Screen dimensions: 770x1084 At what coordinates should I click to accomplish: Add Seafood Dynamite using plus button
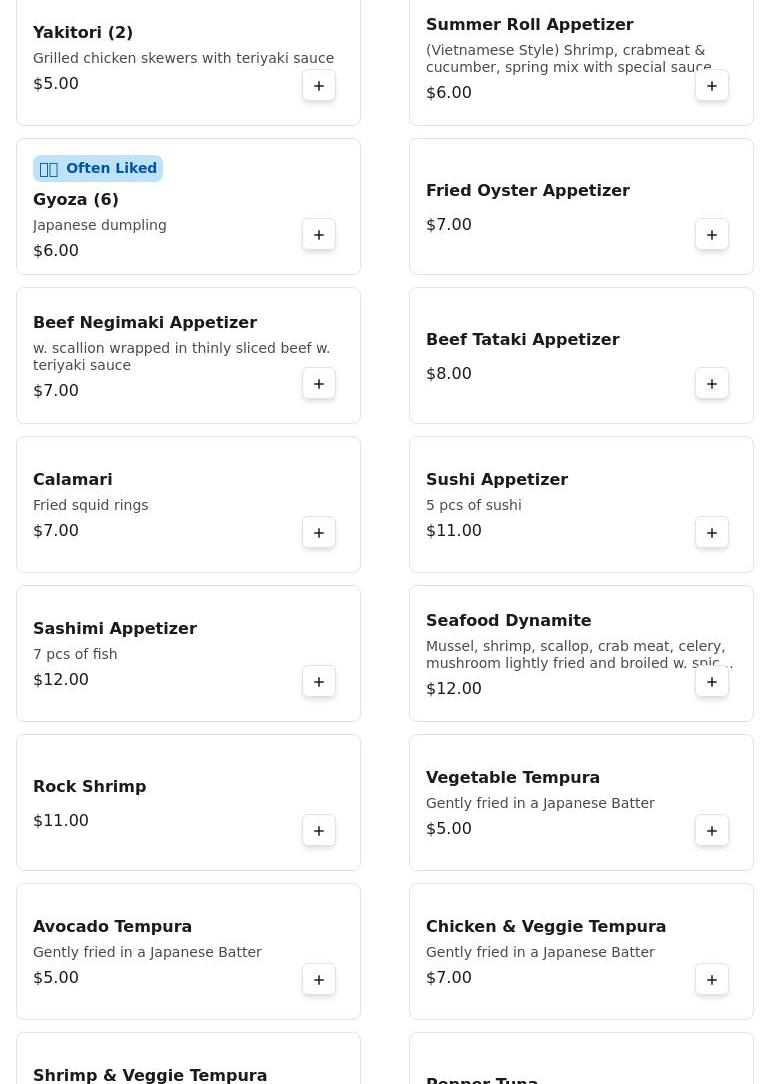click(x=712, y=682)
